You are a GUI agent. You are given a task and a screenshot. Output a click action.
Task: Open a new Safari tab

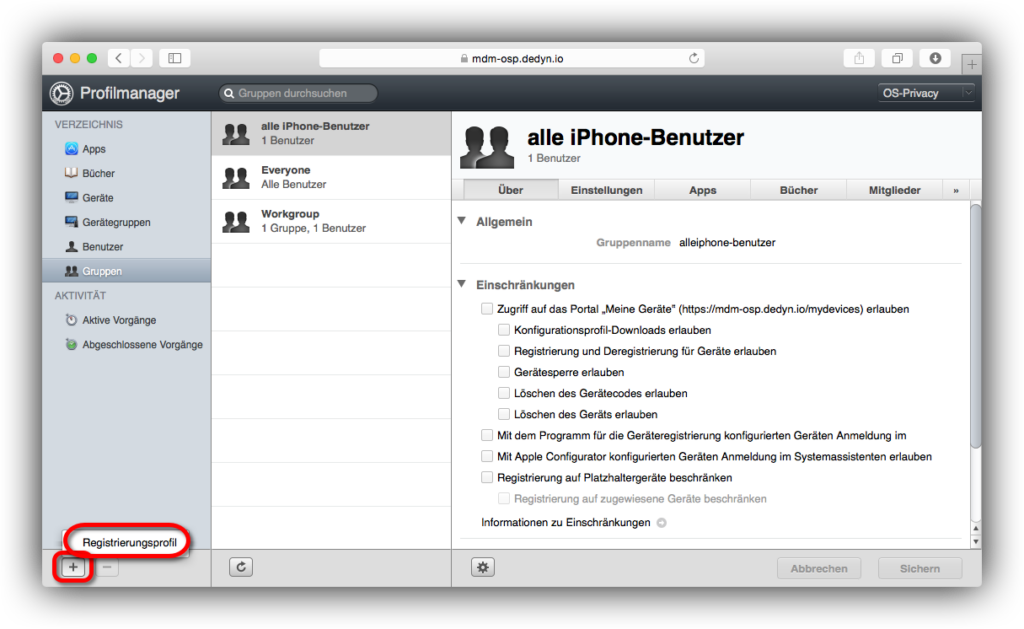972,64
